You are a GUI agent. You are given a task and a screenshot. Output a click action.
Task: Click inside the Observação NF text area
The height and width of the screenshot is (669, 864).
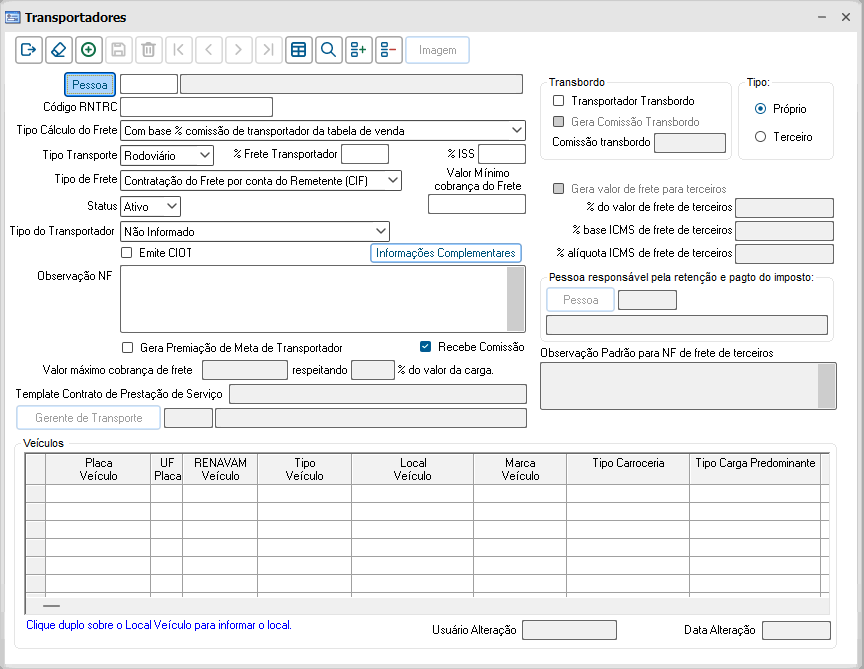pos(313,299)
